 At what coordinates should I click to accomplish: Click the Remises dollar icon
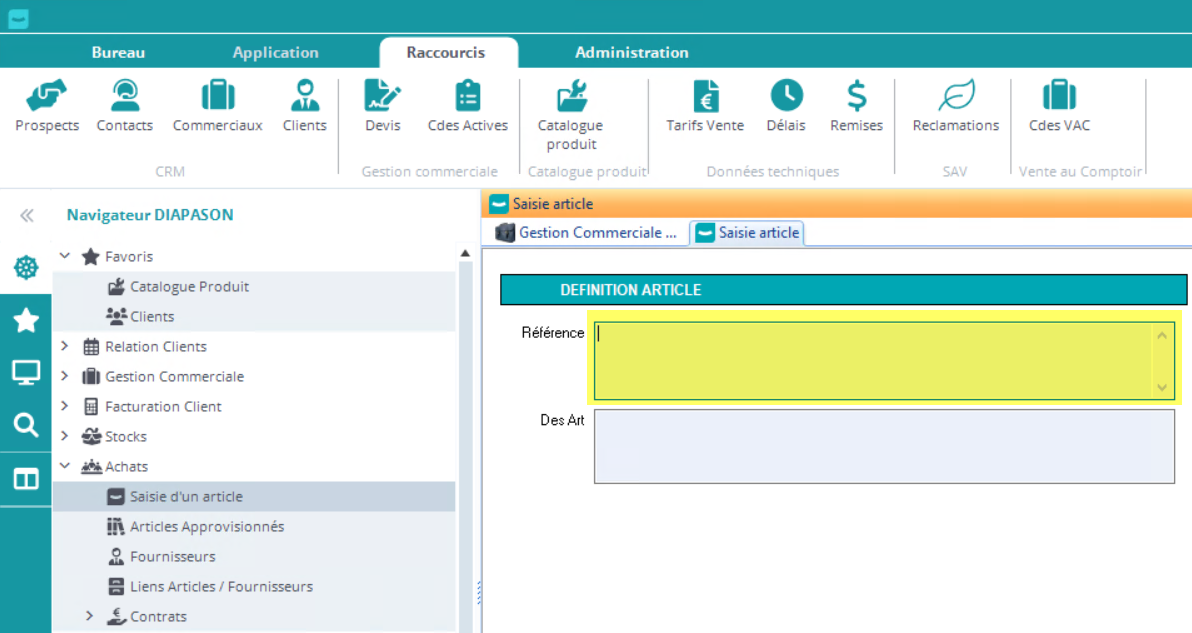[x=856, y=97]
